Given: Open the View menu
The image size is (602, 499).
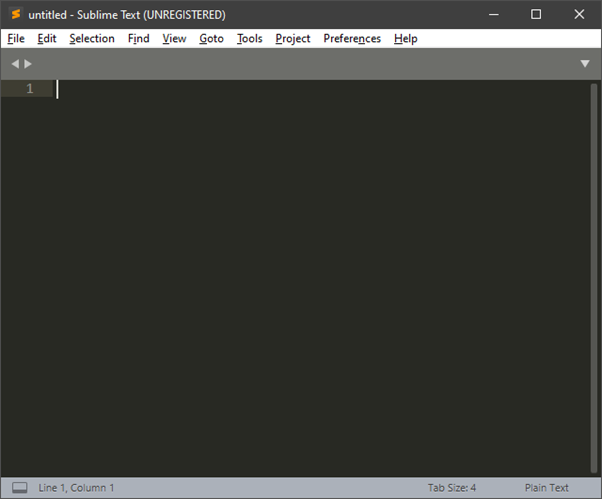Looking at the screenshot, I should tap(174, 38).
